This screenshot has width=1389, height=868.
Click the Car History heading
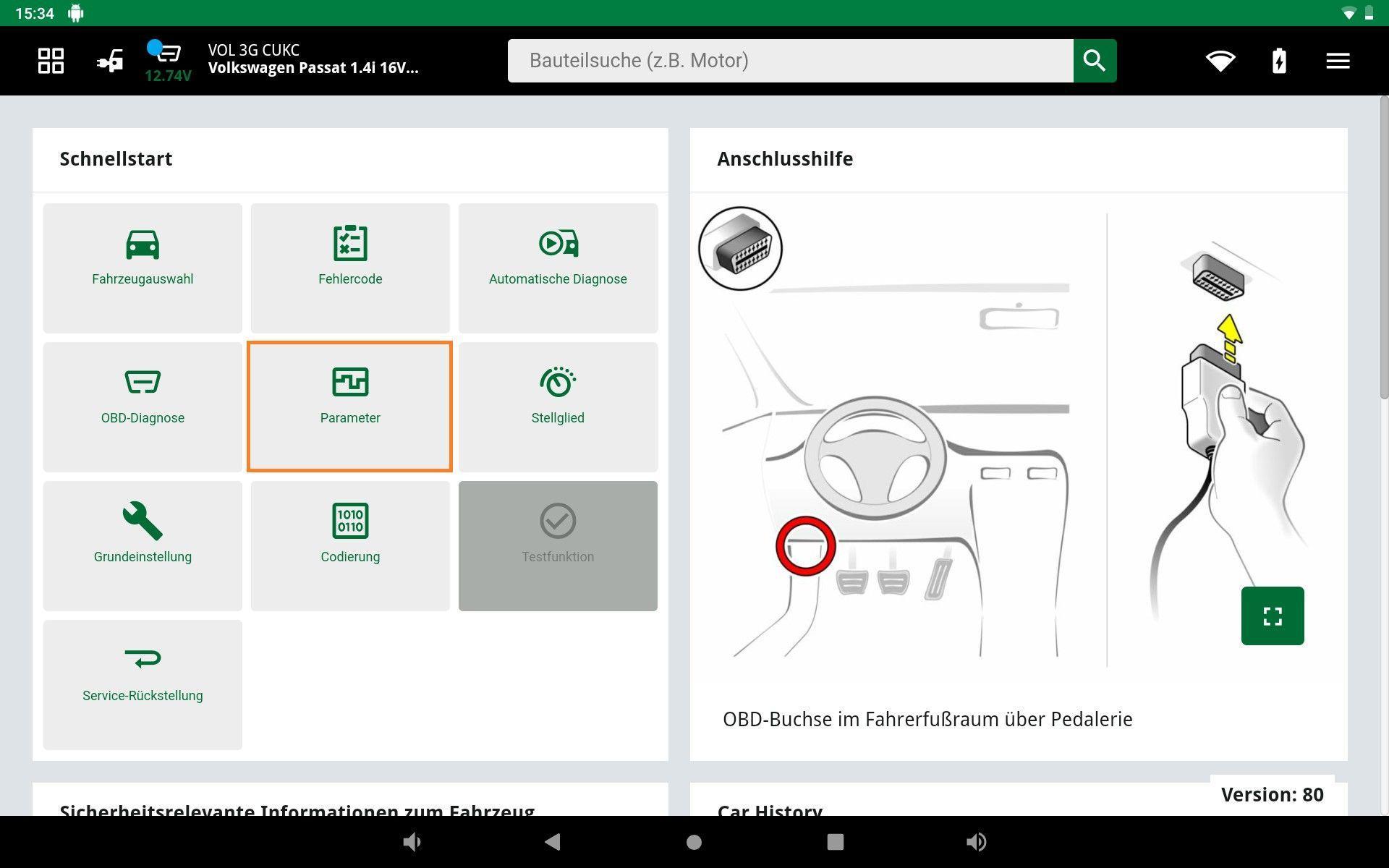pos(770,810)
